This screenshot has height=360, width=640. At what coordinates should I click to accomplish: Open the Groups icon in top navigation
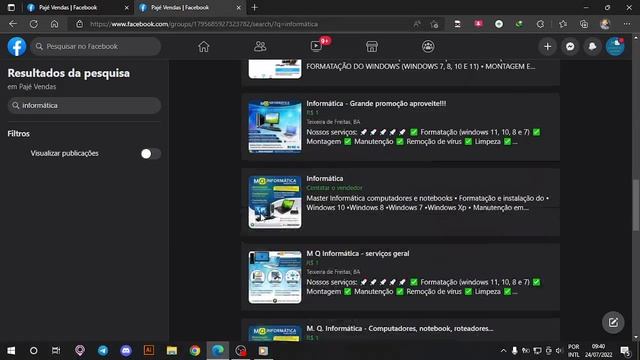click(428, 47)
